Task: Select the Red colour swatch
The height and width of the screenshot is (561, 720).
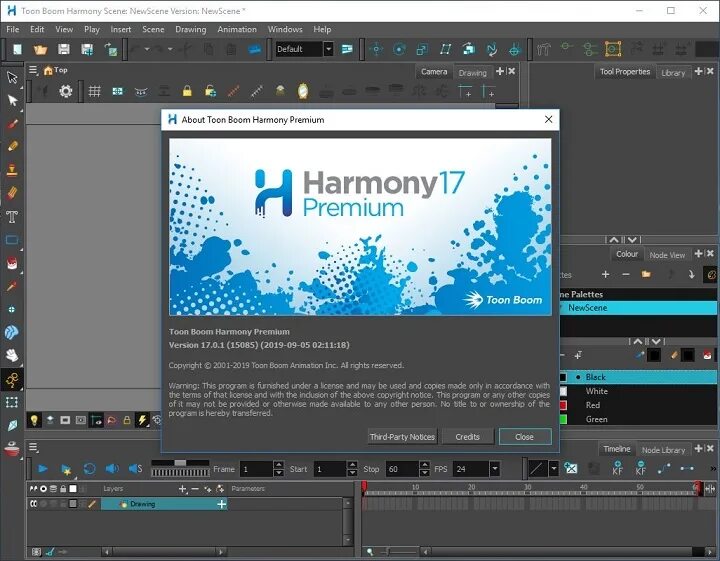Action: tap(562, 405)
